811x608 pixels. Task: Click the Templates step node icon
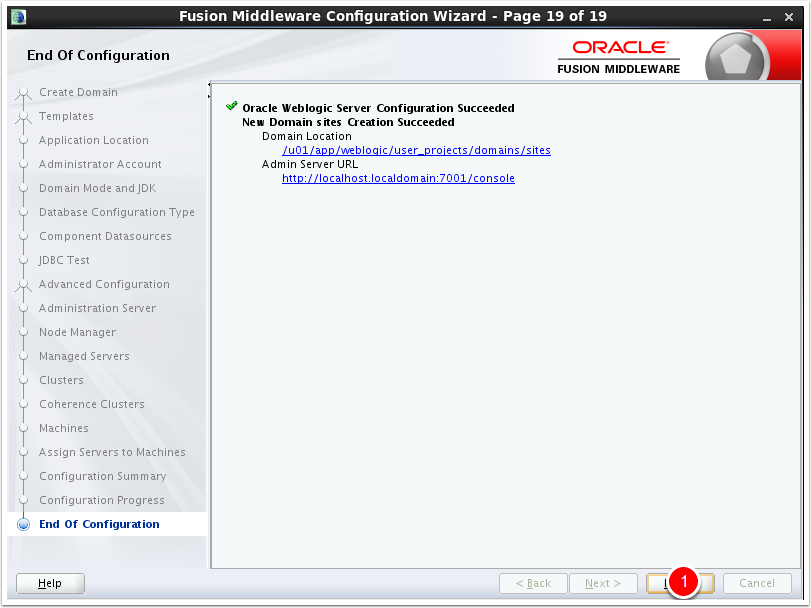(24, 117)
